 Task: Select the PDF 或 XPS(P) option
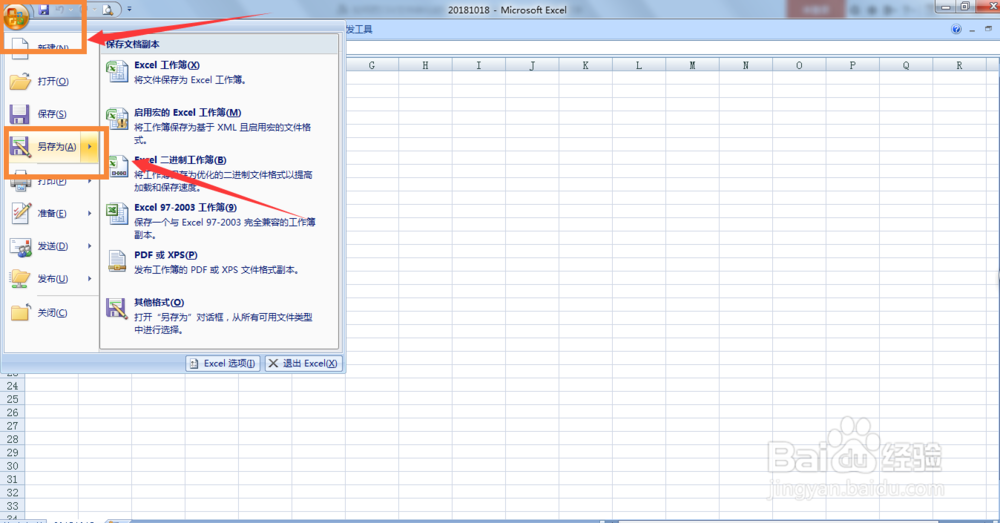pyautogui.click(x=220, y=262)
